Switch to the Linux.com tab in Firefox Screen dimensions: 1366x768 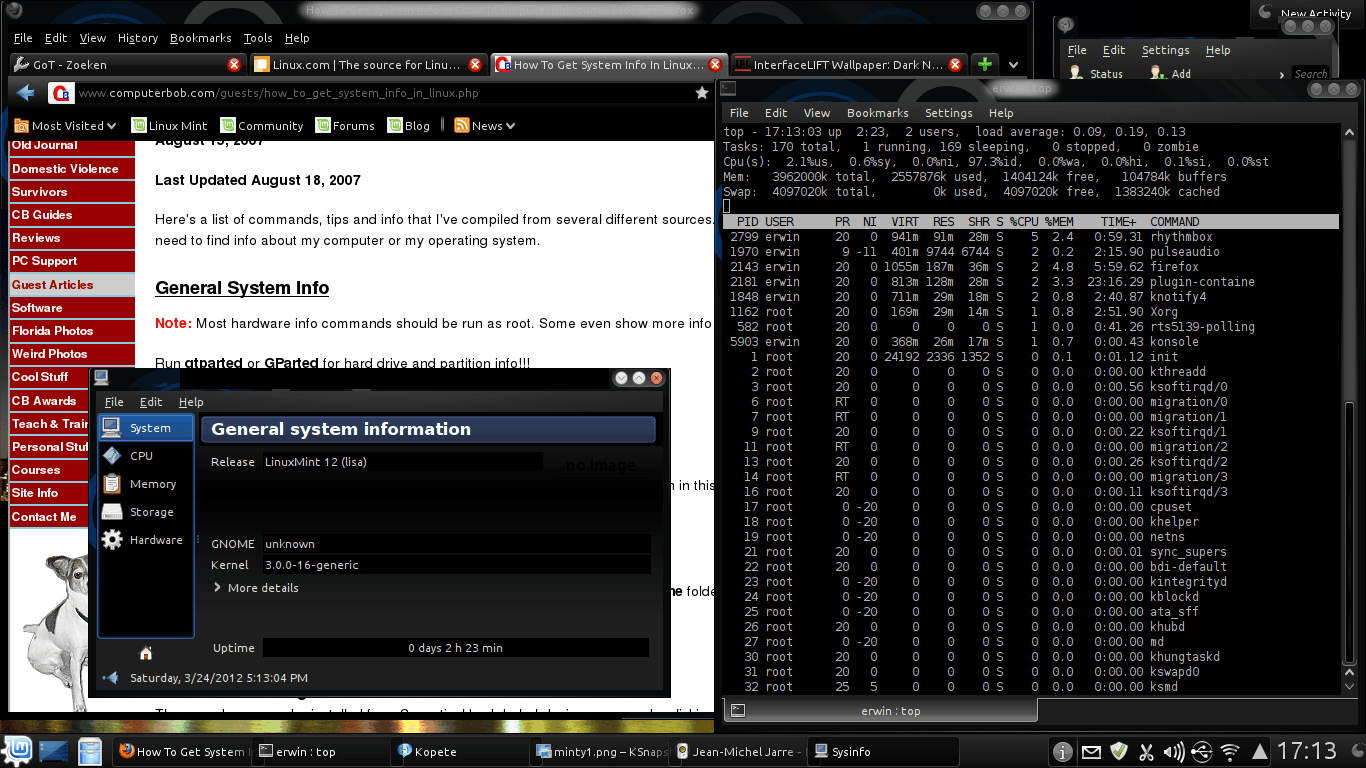[x=367, y=65]
